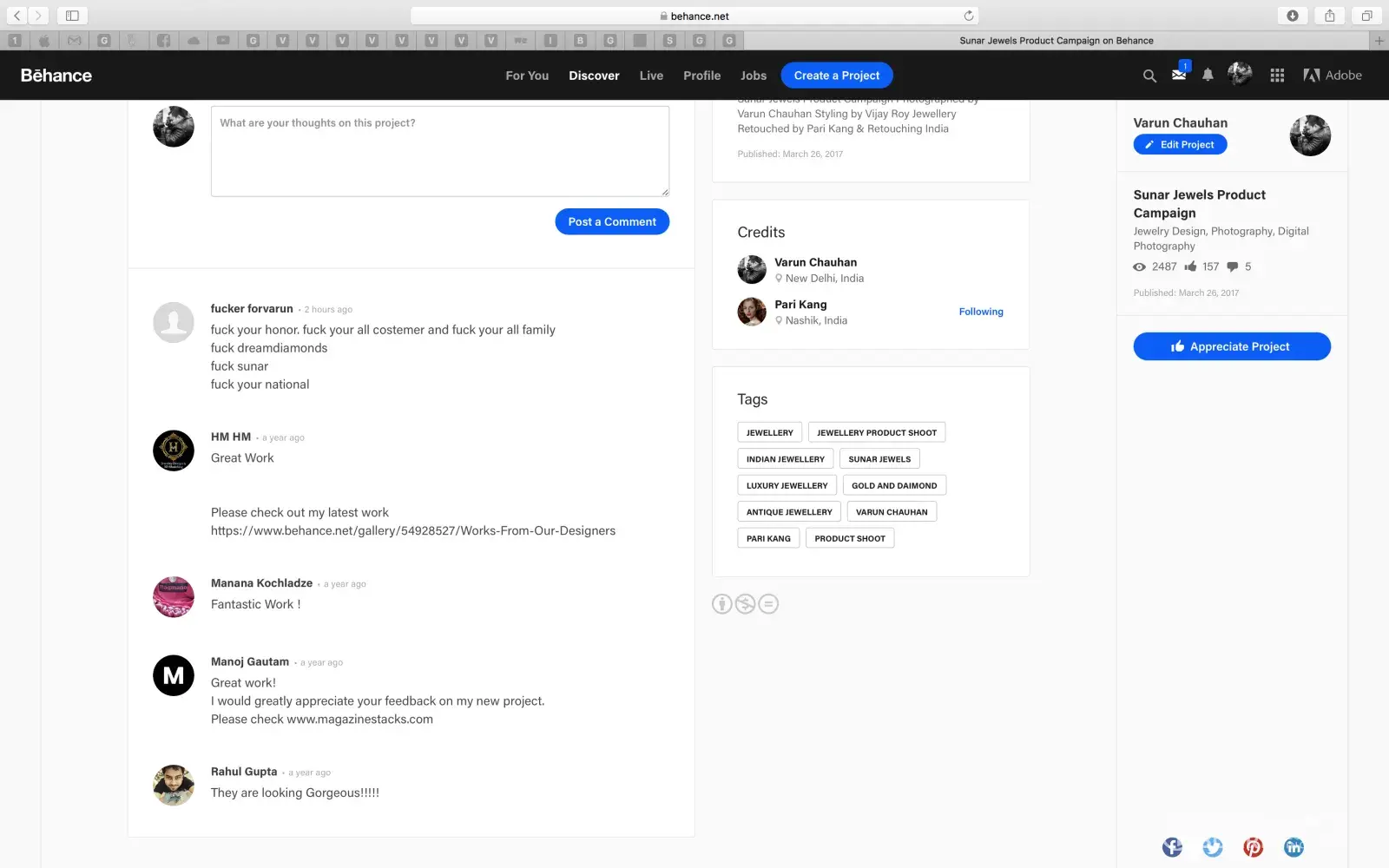The height and width of the screenshot is (868, 1389).
Task: Click the comment text box
Action: 439,151
